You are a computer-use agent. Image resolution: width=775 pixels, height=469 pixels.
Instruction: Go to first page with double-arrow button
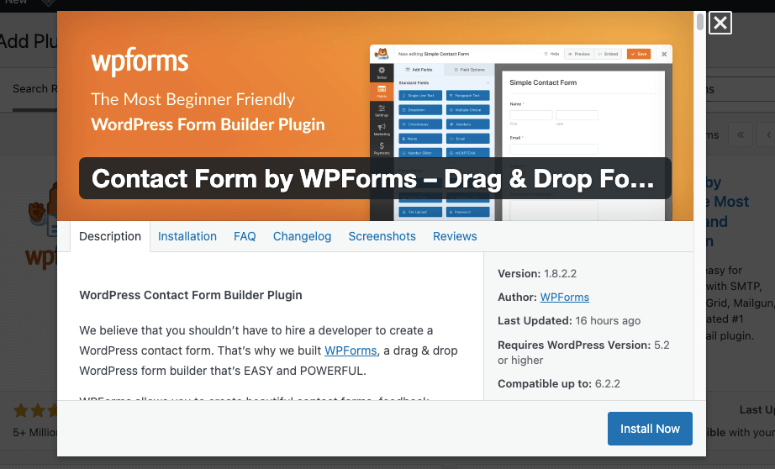click(740, 134)
